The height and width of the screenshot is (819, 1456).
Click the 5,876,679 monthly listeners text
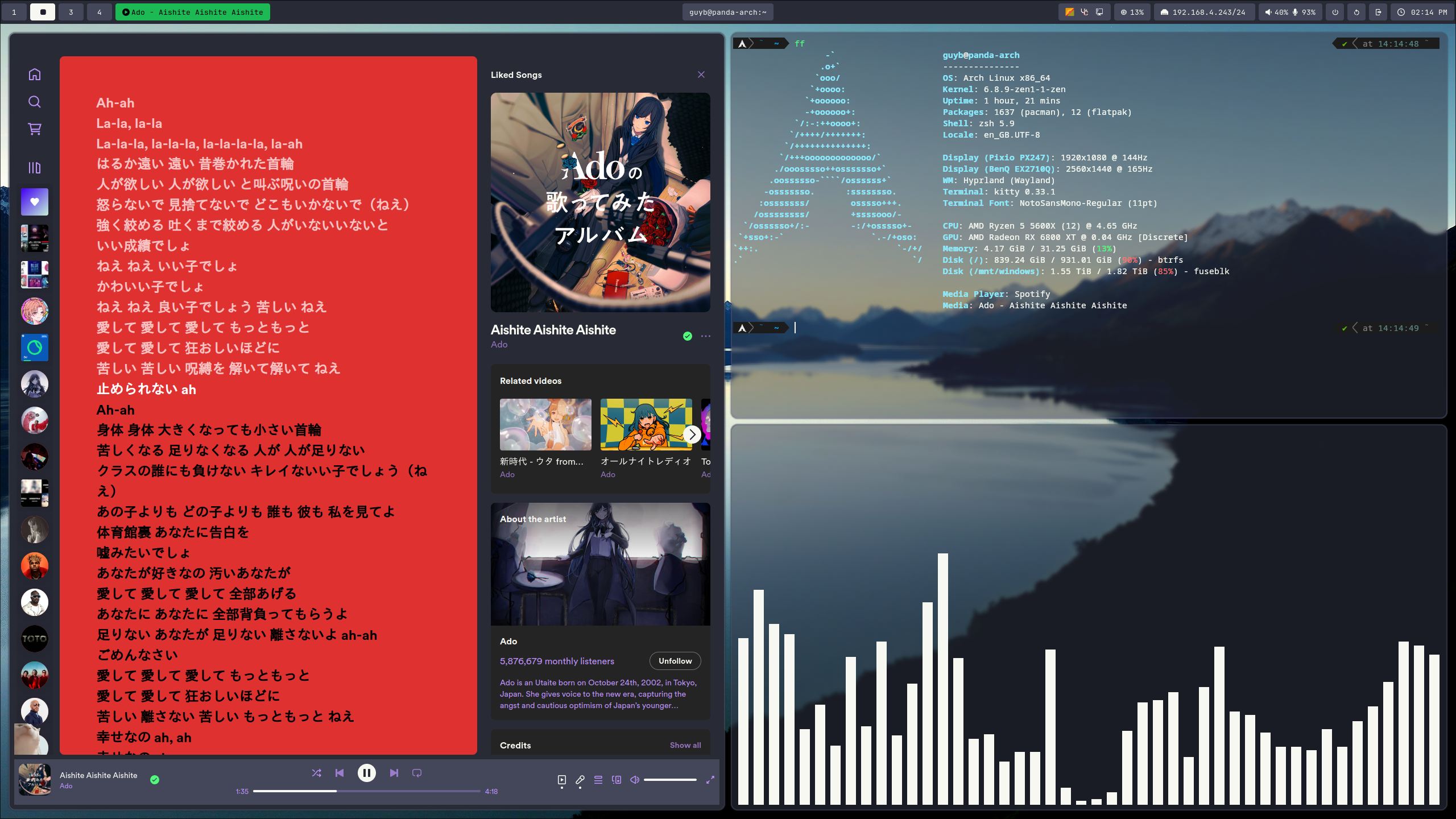pos(557,661)
